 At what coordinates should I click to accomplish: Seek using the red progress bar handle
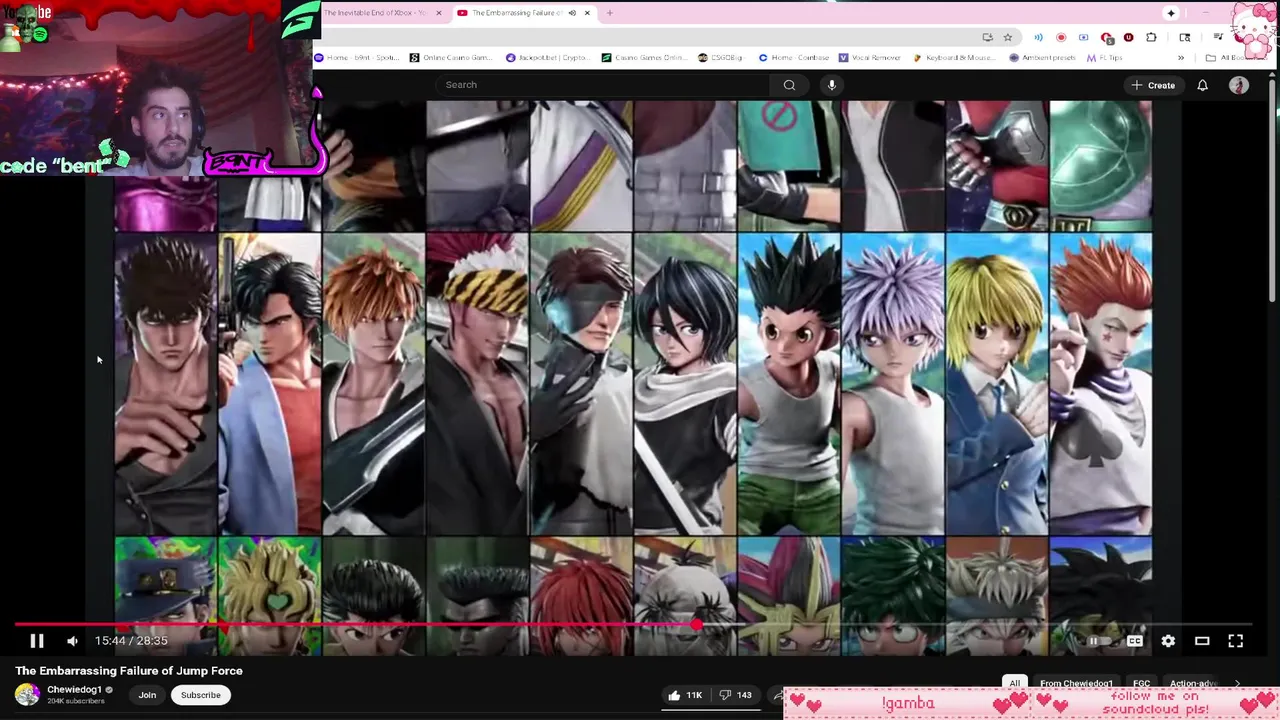pyautogui.click(x=696, y=625)
